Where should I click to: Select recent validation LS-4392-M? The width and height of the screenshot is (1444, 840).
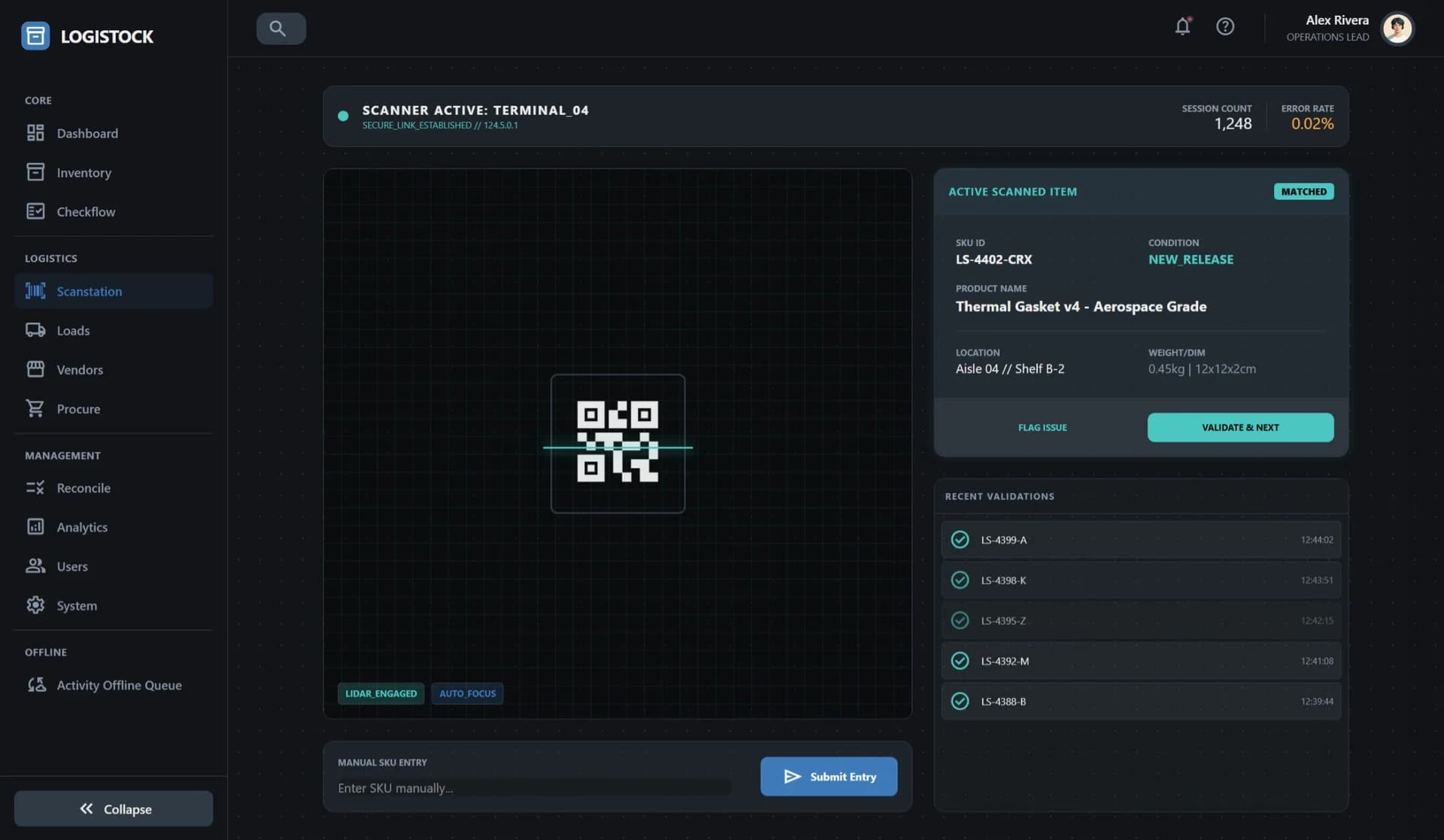pos(1141,661)
